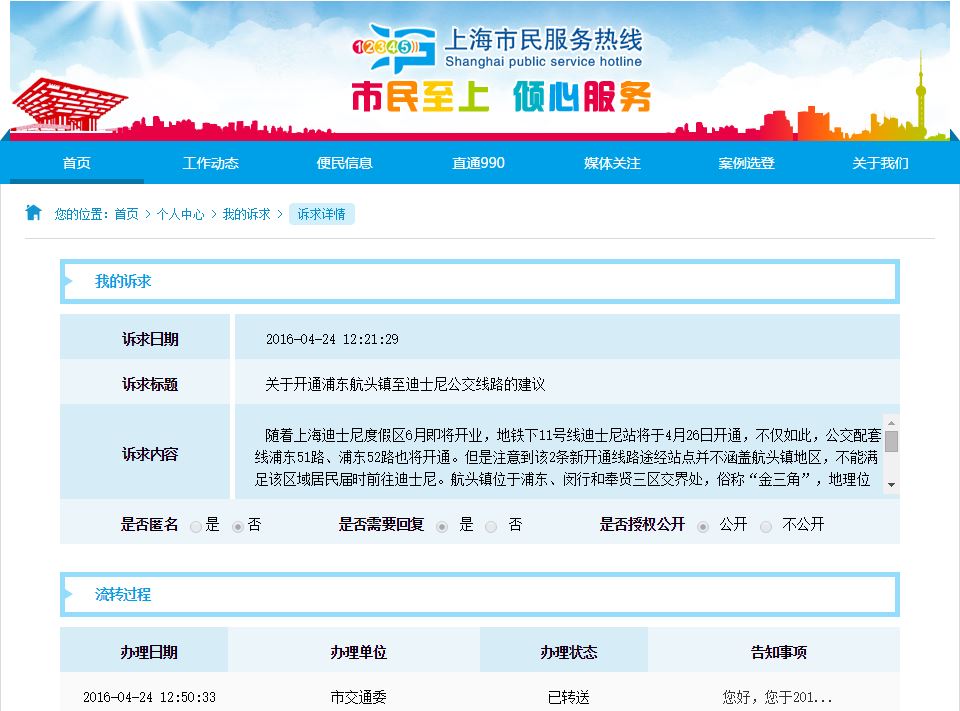Click the cell 2016-04-24 12:50:33
Viewport: 960px width, 711px height.
point(149,697)
